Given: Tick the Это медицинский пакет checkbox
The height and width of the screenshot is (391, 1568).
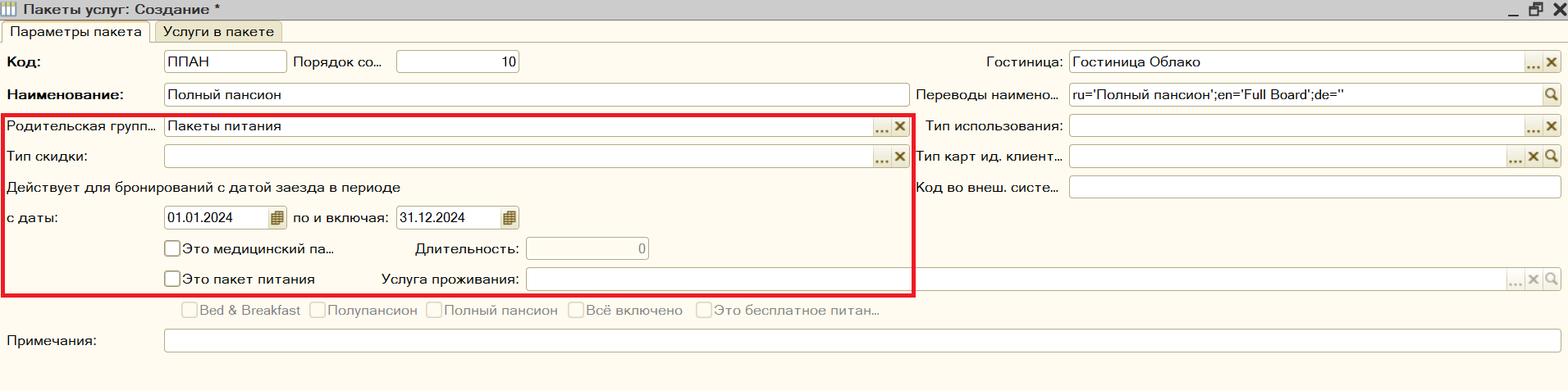Looking at the screenshot, I should click(x=172, y=248).
